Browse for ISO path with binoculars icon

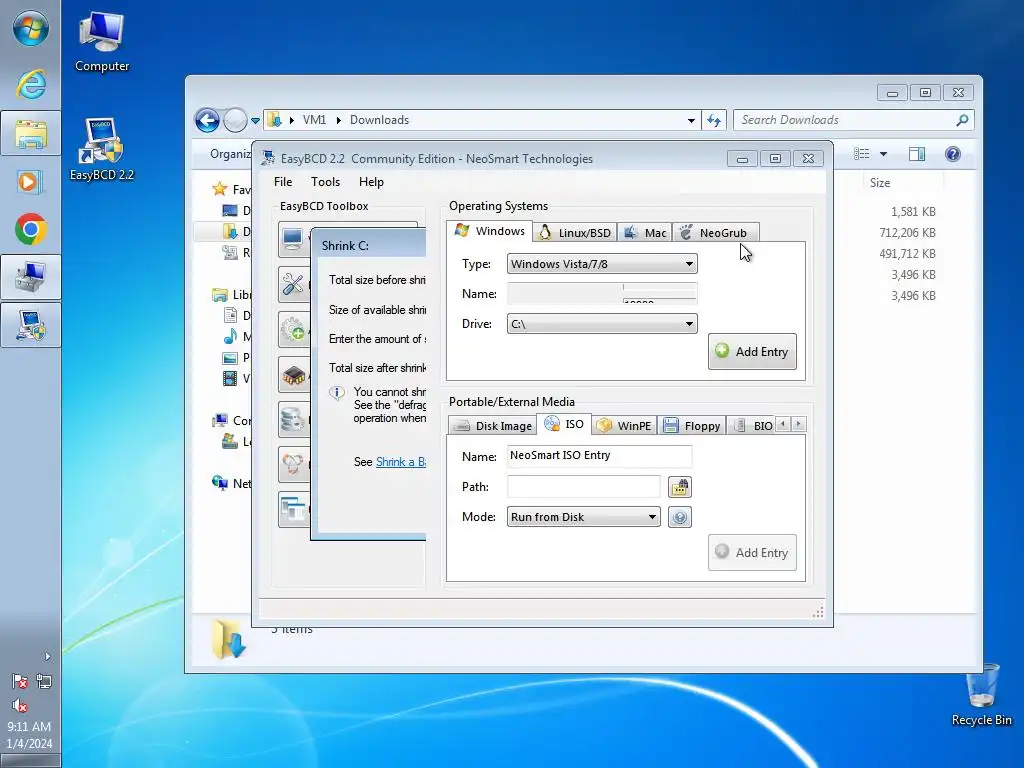pos(680,487)
